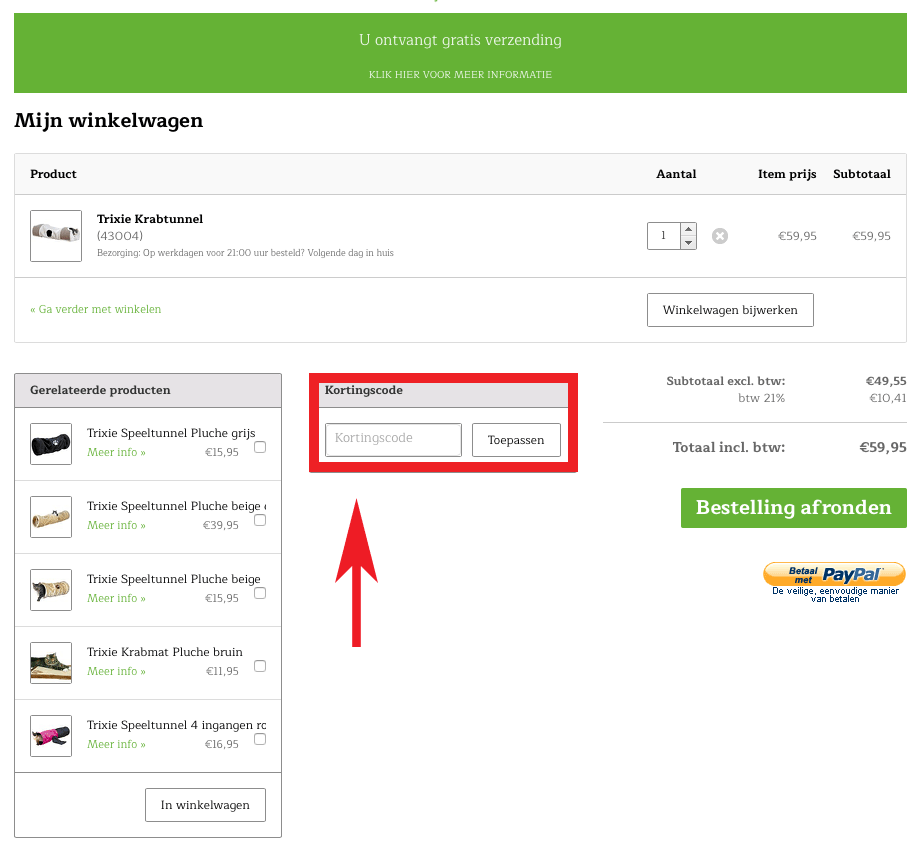Image resolution: width=918 pixels, height=854 pixels.
Task: Open 'Meer info' for the €15,95 Speeltunnel beige
Action: 117,598
